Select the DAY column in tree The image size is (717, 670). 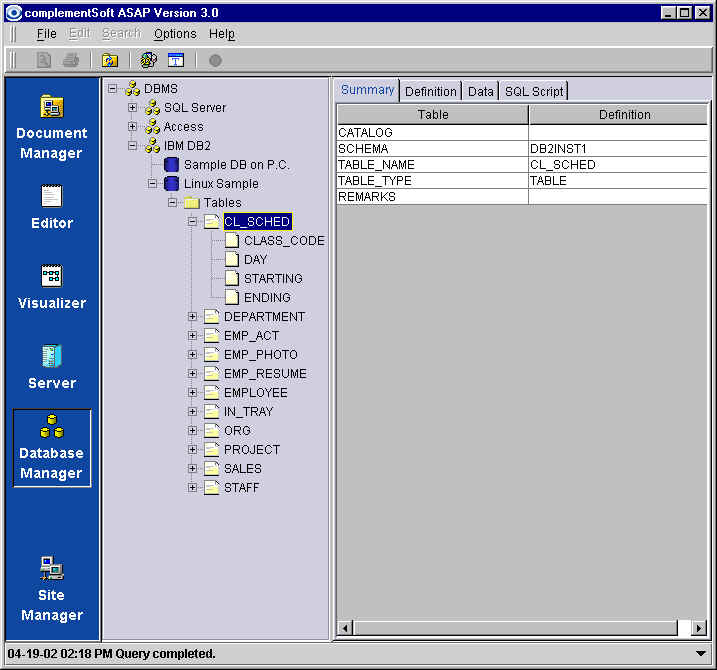(x=255, y=260)
